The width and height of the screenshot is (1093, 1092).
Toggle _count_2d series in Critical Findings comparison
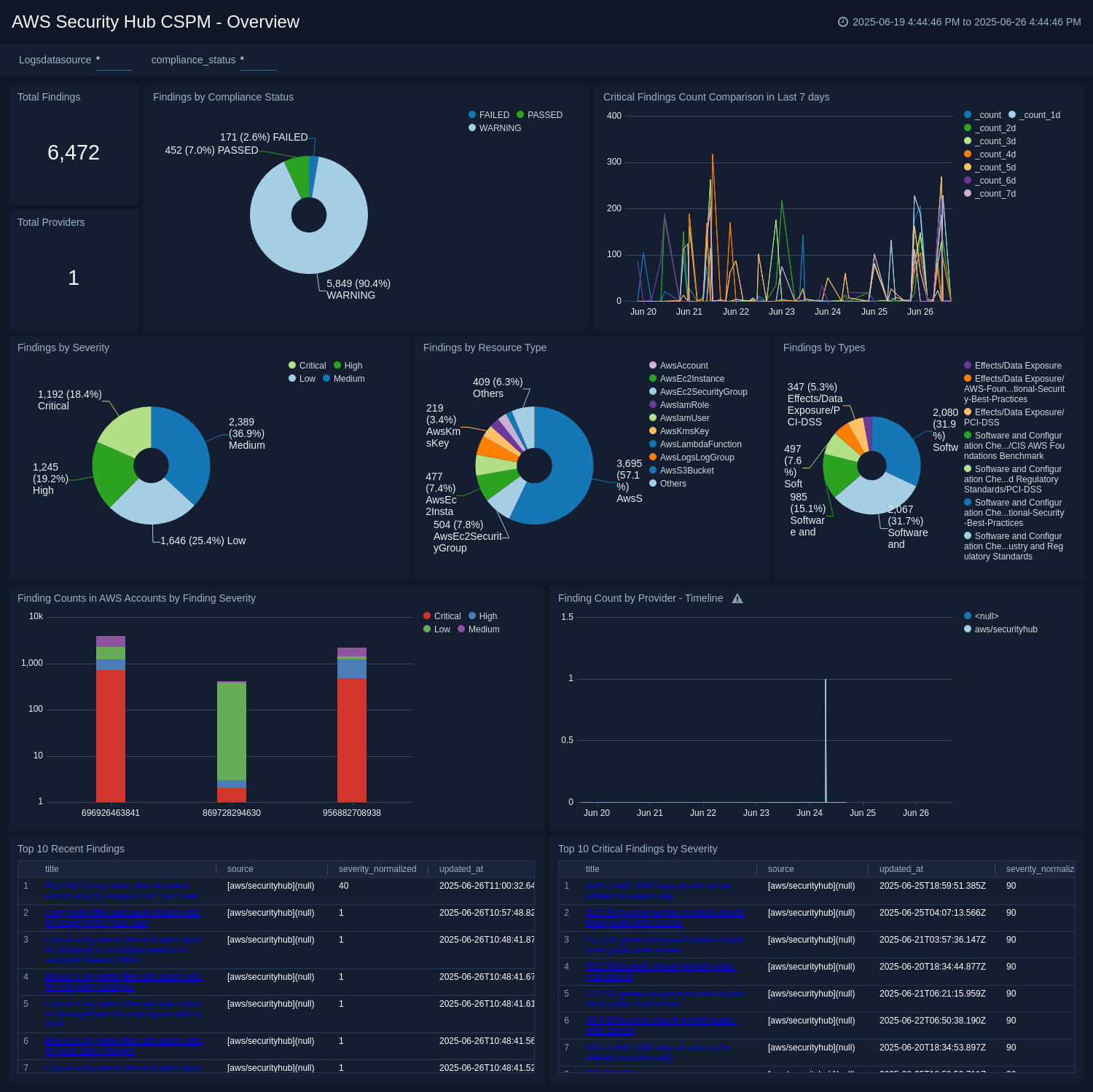coord(990,128)
